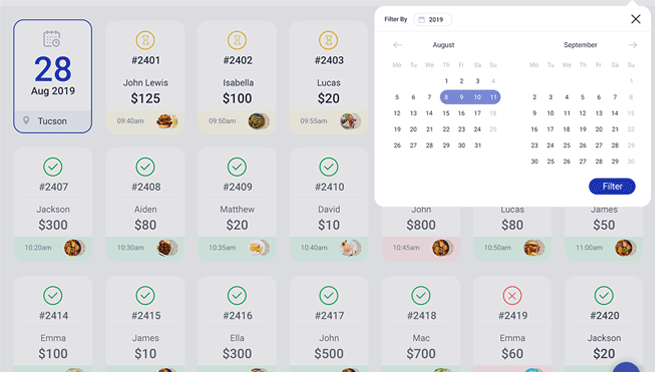Click the green checkmark on order #2418
This screenshot has width=655, height=372.
pos(421,296)
